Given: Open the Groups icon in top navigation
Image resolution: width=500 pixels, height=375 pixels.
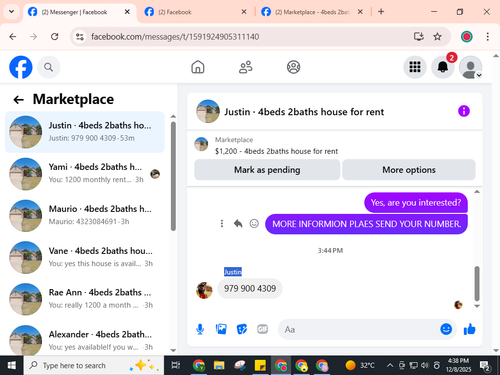Looking at the screenshot, I should [x=293, y=67].
